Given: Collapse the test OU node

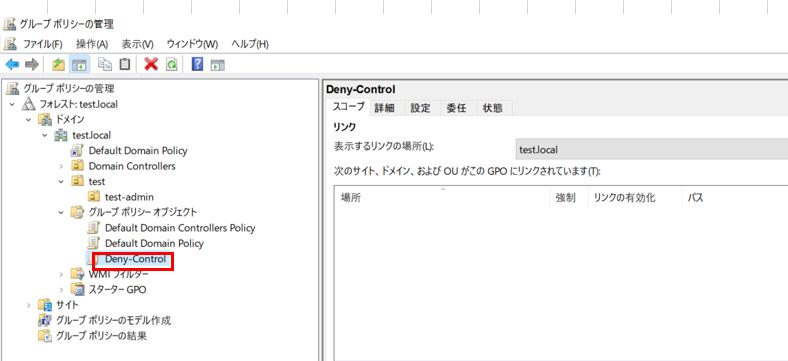Looking at the screenshot, I should pyautogui.click(x=61, y=181).
